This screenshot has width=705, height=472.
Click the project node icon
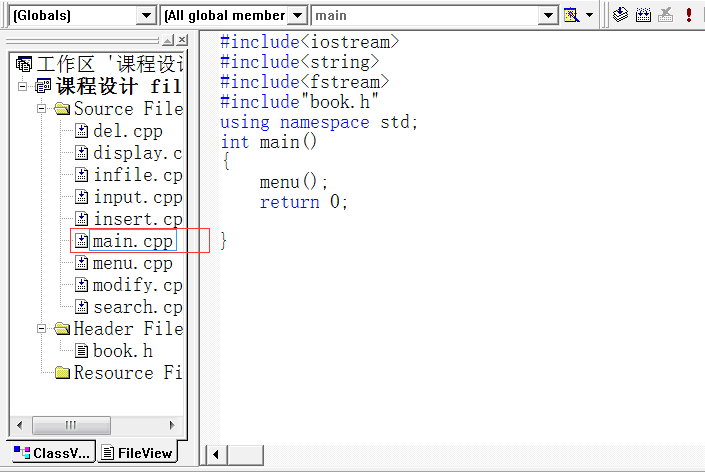[43, 86]
